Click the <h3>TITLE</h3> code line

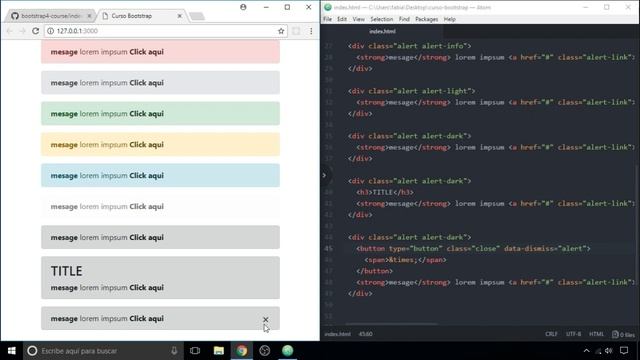point(385,192)
